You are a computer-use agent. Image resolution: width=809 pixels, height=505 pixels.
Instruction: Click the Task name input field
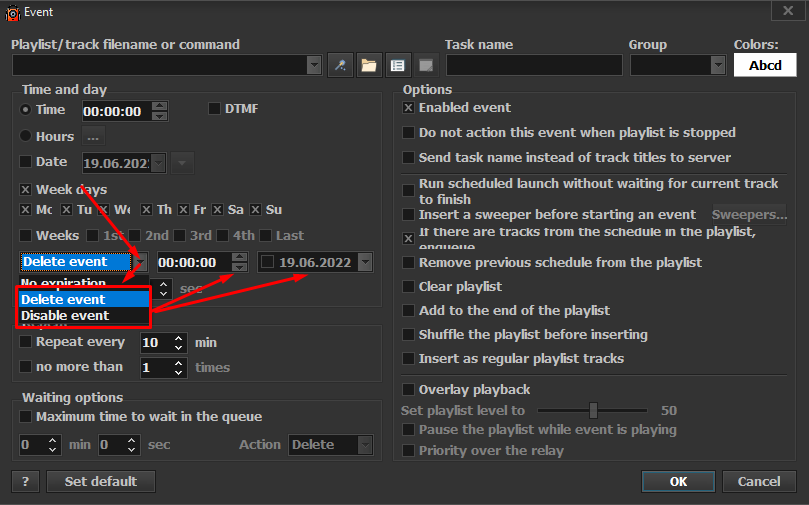point(534,65)
